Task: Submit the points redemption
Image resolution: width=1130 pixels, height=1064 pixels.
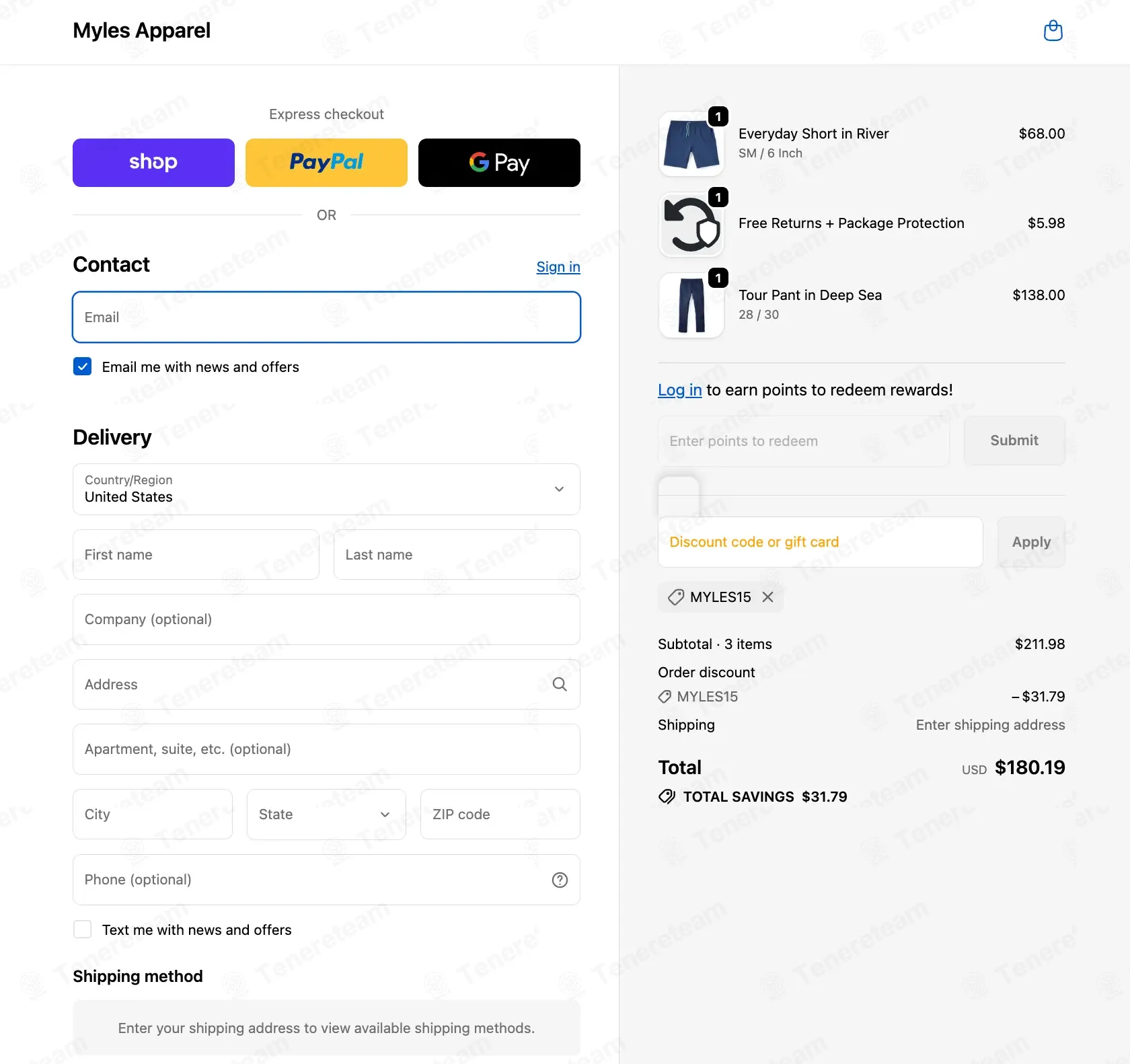Action: (x=1014, y=441)
